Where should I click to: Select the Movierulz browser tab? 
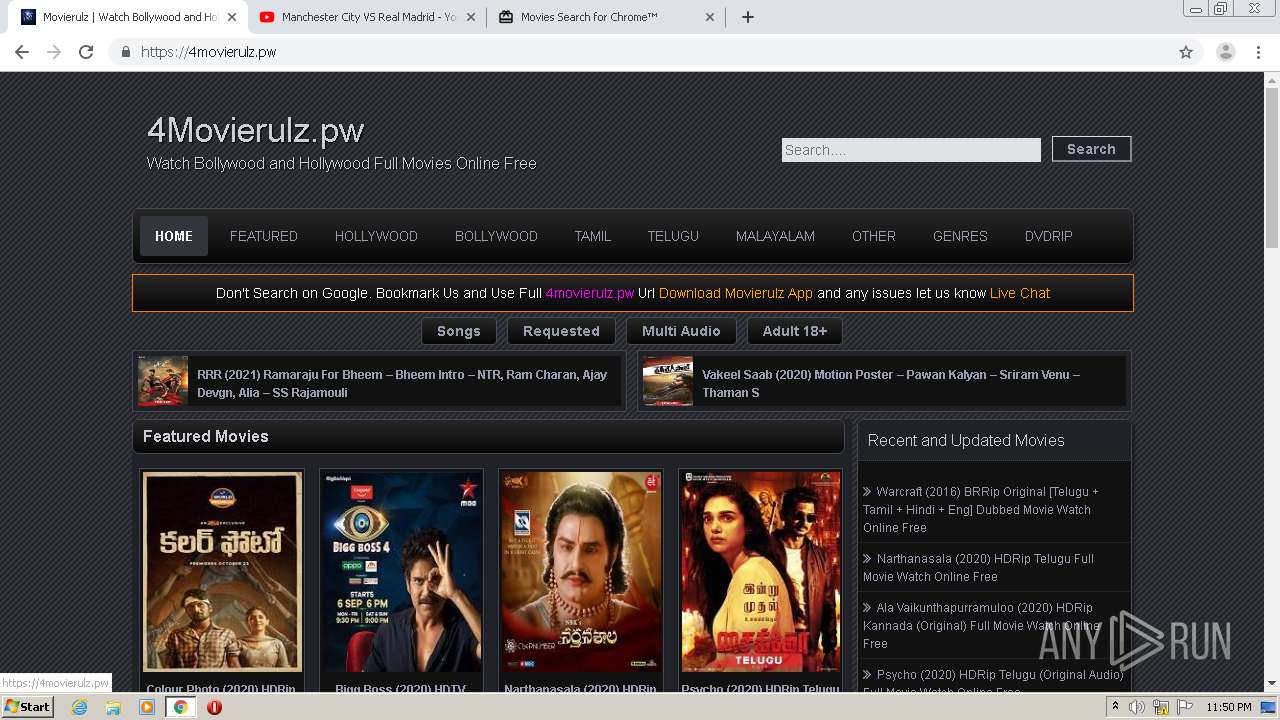(127, 17)
